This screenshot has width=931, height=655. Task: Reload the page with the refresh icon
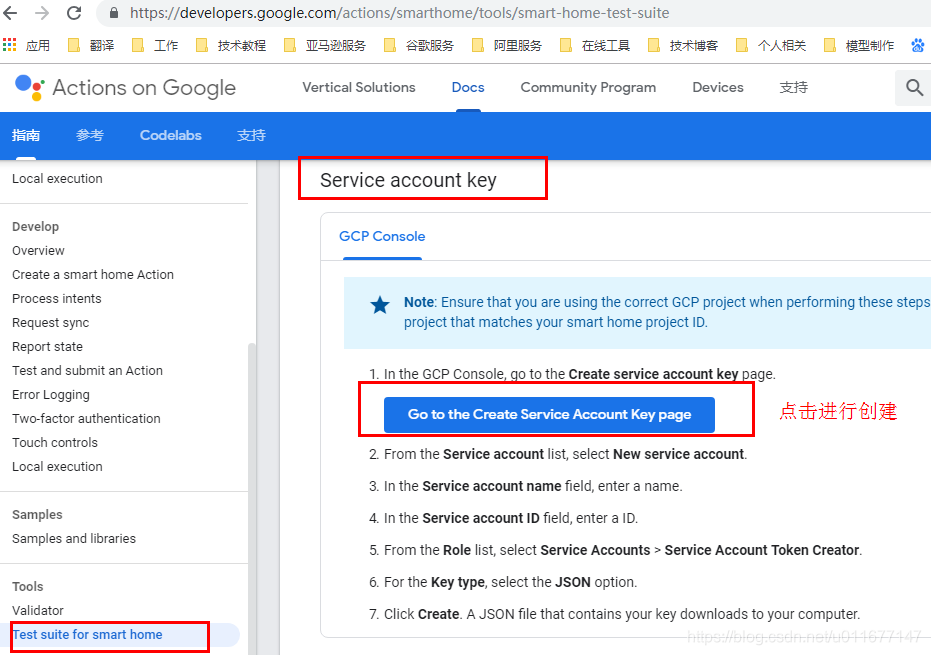(74, 12)
